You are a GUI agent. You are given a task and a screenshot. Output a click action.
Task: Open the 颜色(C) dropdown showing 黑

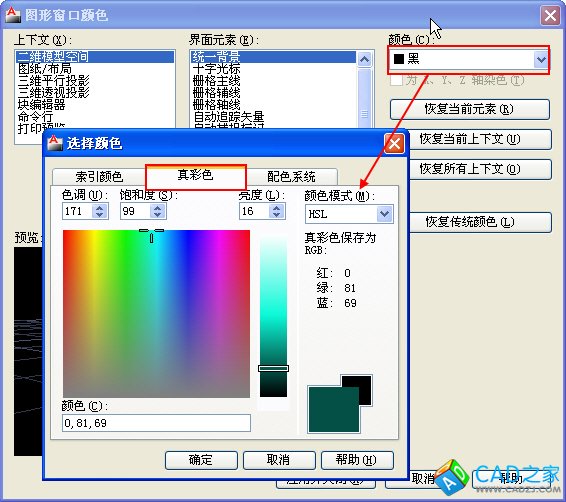(469, 59)
